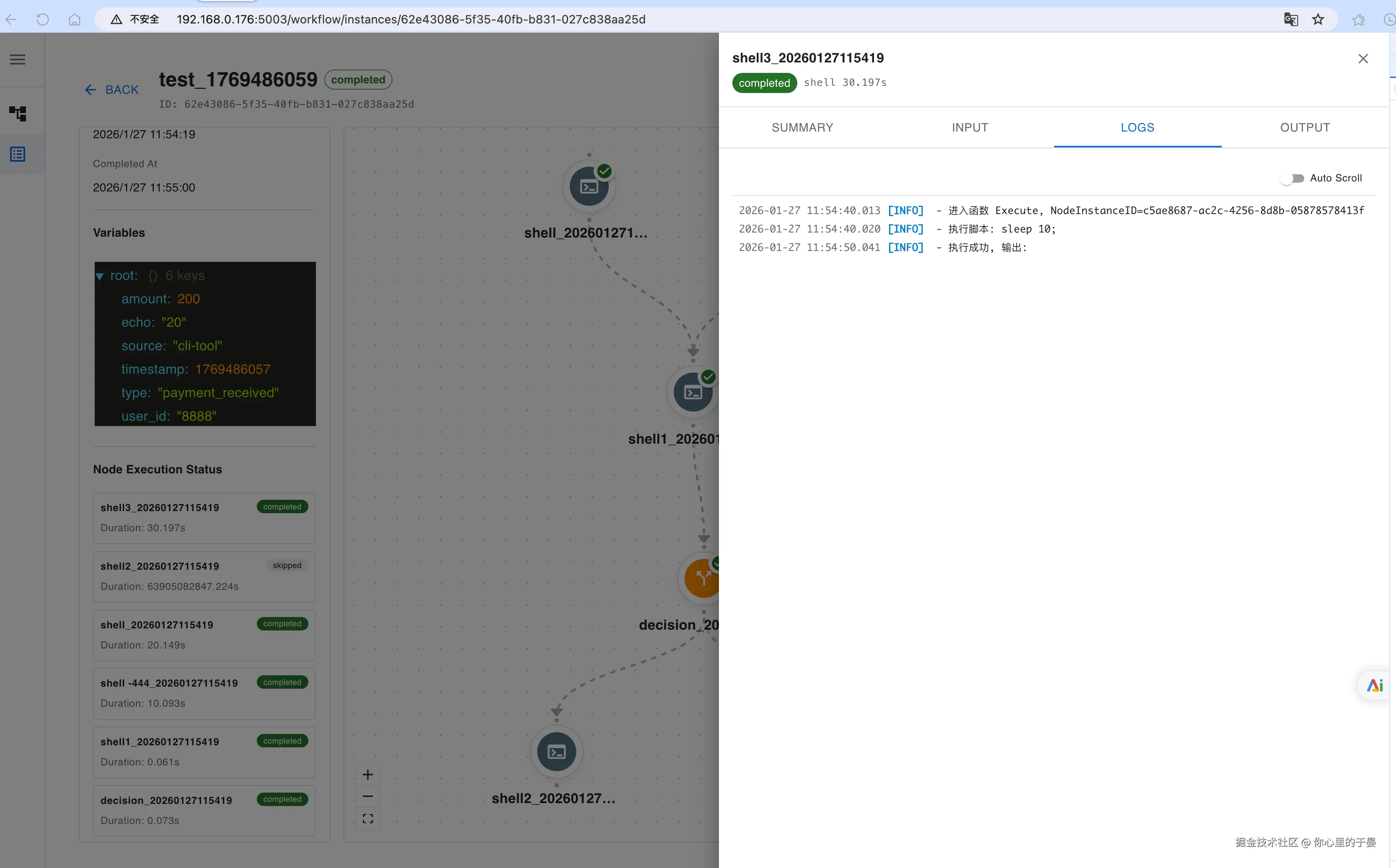The image size is (1396, 868).
Task: Zoom out on the workflow canvas
Action: tap(368, 796)
